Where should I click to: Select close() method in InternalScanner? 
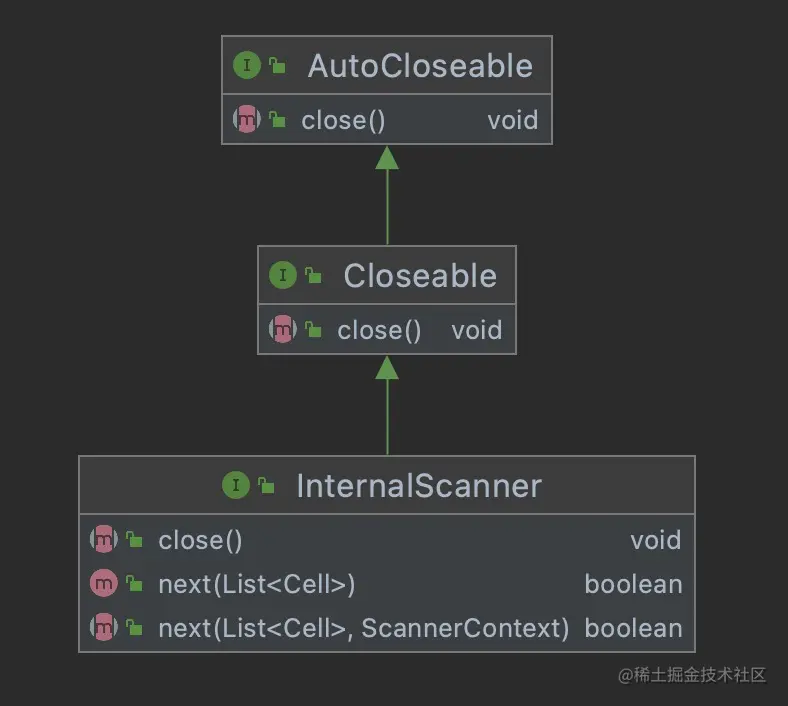(200, 540)
